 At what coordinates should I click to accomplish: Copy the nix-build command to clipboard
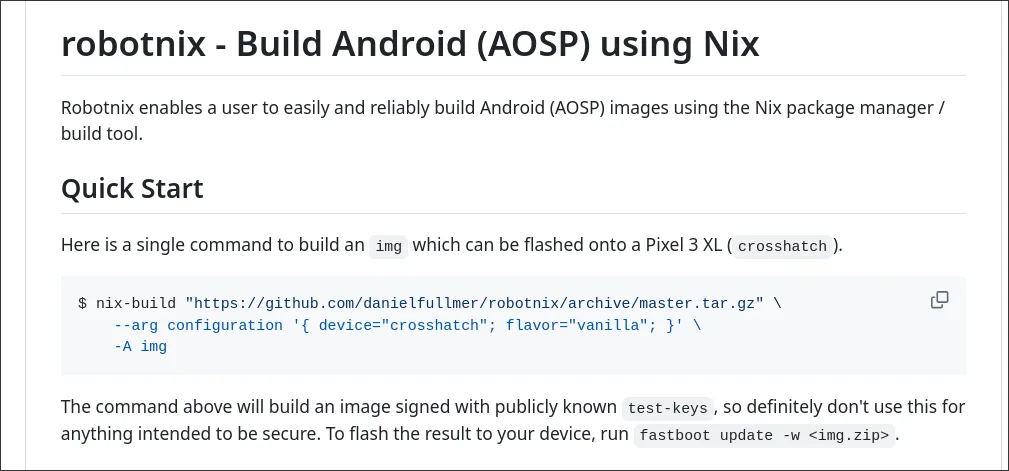click(939, 300)
